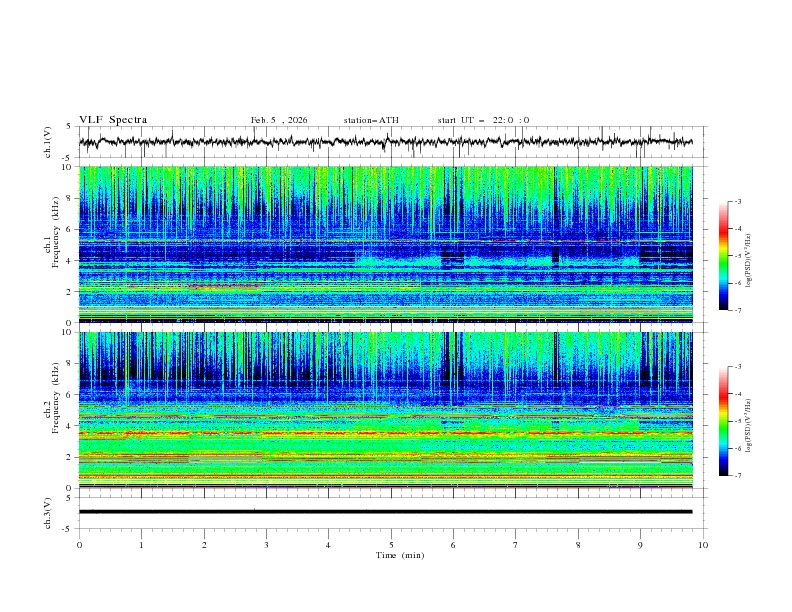Click the ch.2 spectrogram panel
Image resolution: width=792 pixels, height=612 pixels.
click(386, 410)
